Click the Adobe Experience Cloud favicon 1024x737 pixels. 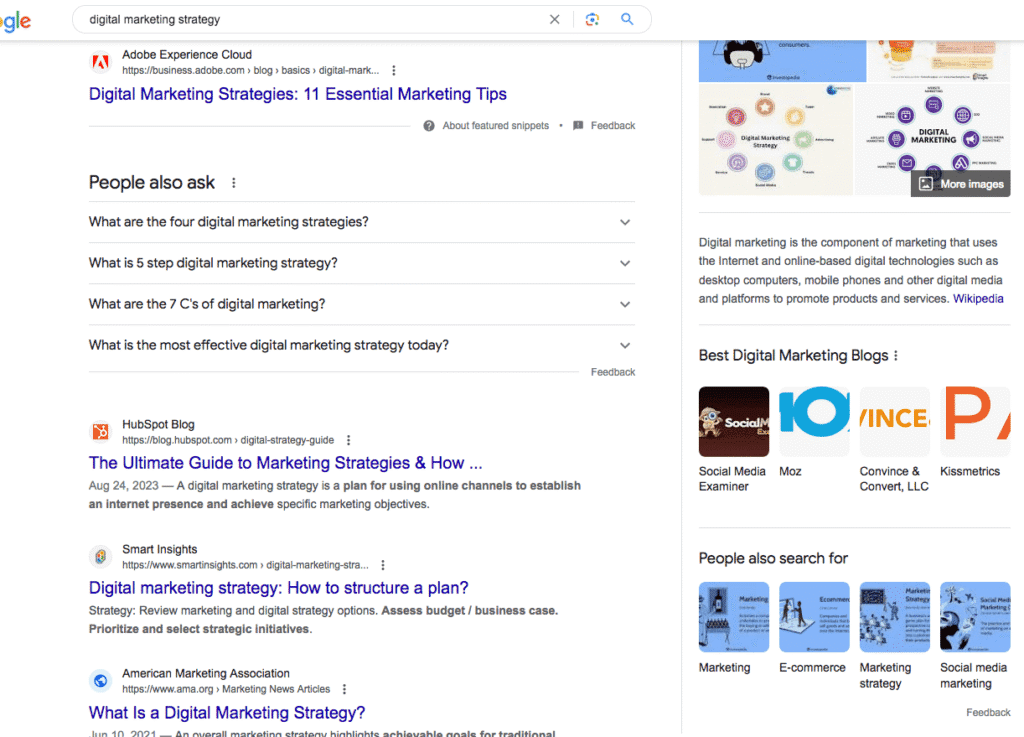click(x=100, y=61)
